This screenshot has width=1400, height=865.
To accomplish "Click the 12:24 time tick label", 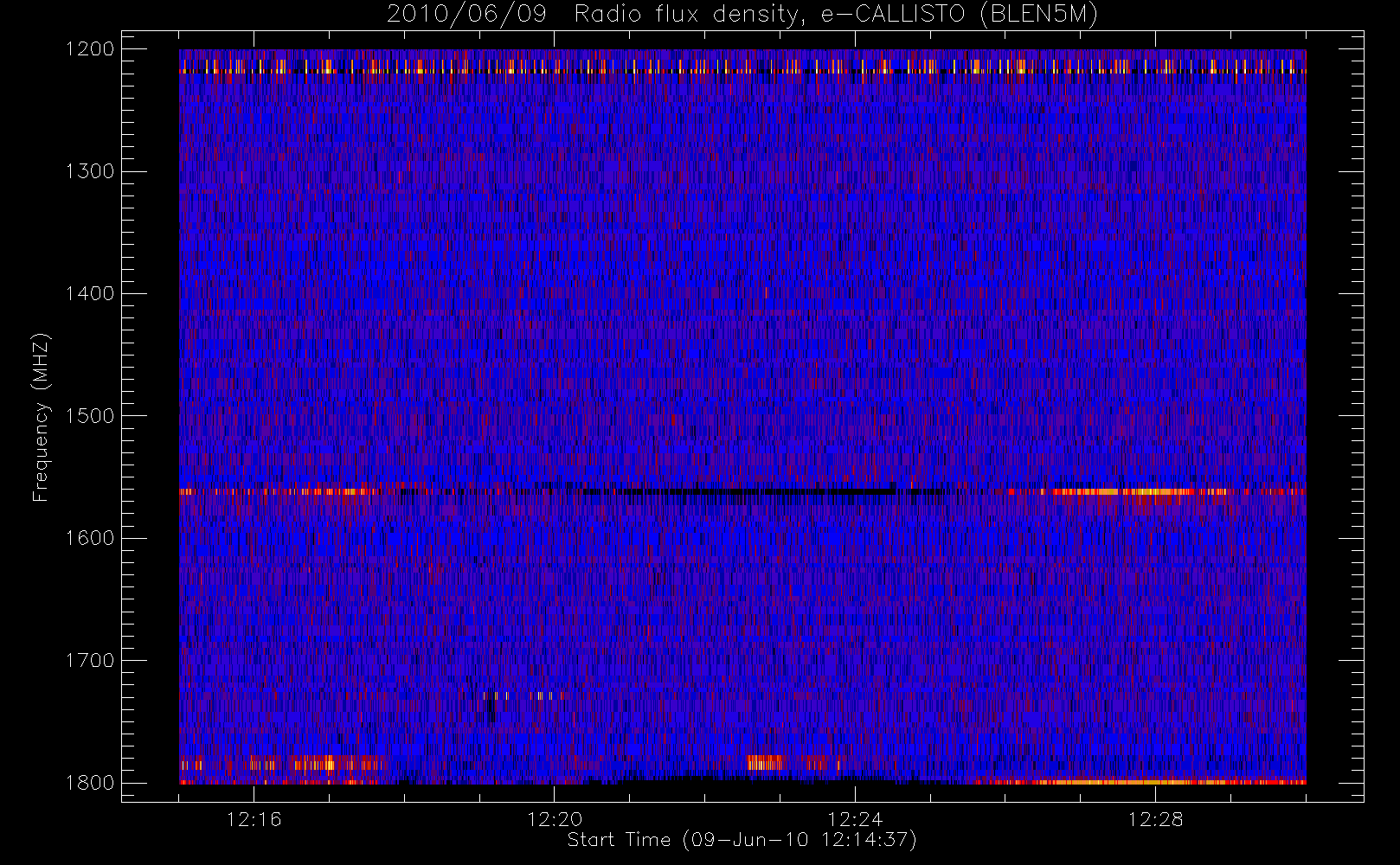I will (855, 819).
